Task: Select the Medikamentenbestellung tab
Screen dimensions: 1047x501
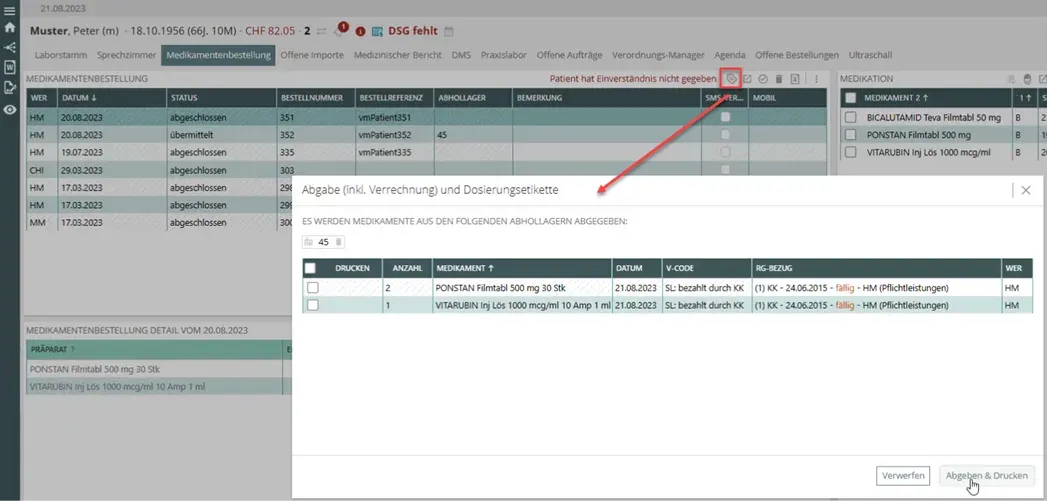Action: click(218, 55)
